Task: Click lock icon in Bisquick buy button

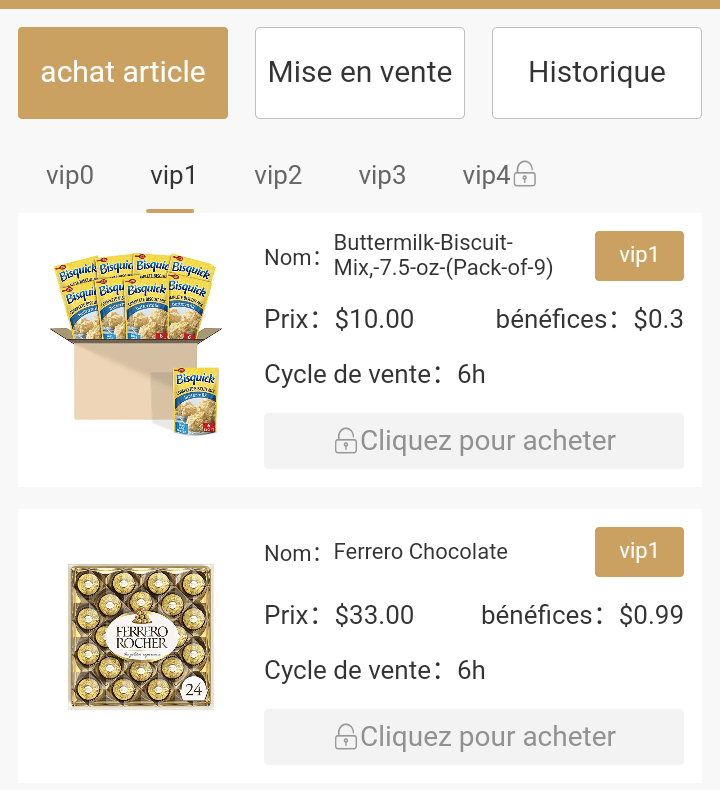Action: pyautogui.click(x=346, y=441)
